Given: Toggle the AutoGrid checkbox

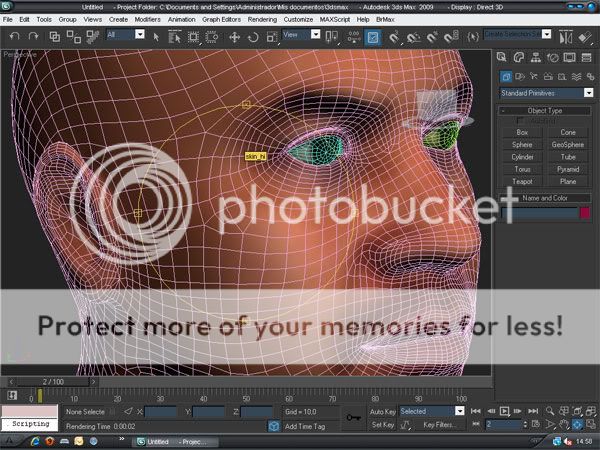Looking at the screenshot, I should [x=519, y=121].
